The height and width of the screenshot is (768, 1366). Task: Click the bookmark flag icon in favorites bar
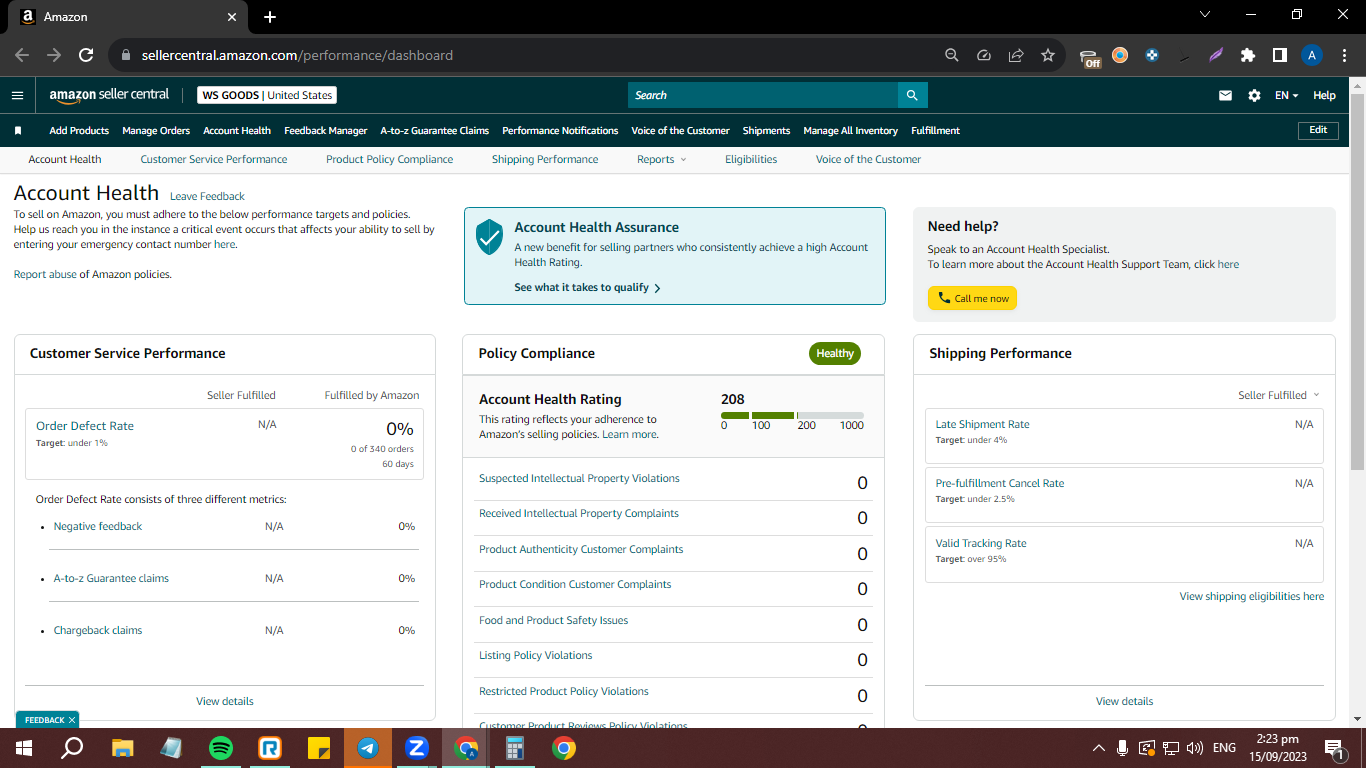click(18, 130)
